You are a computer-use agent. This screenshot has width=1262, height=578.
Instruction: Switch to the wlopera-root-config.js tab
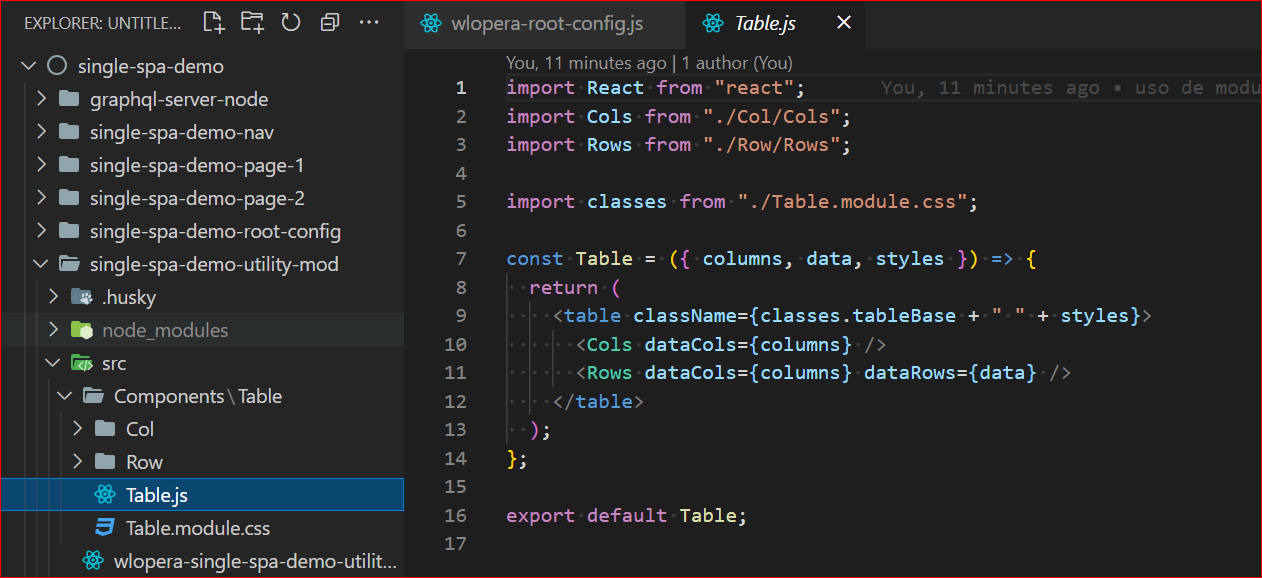(546, 22)
